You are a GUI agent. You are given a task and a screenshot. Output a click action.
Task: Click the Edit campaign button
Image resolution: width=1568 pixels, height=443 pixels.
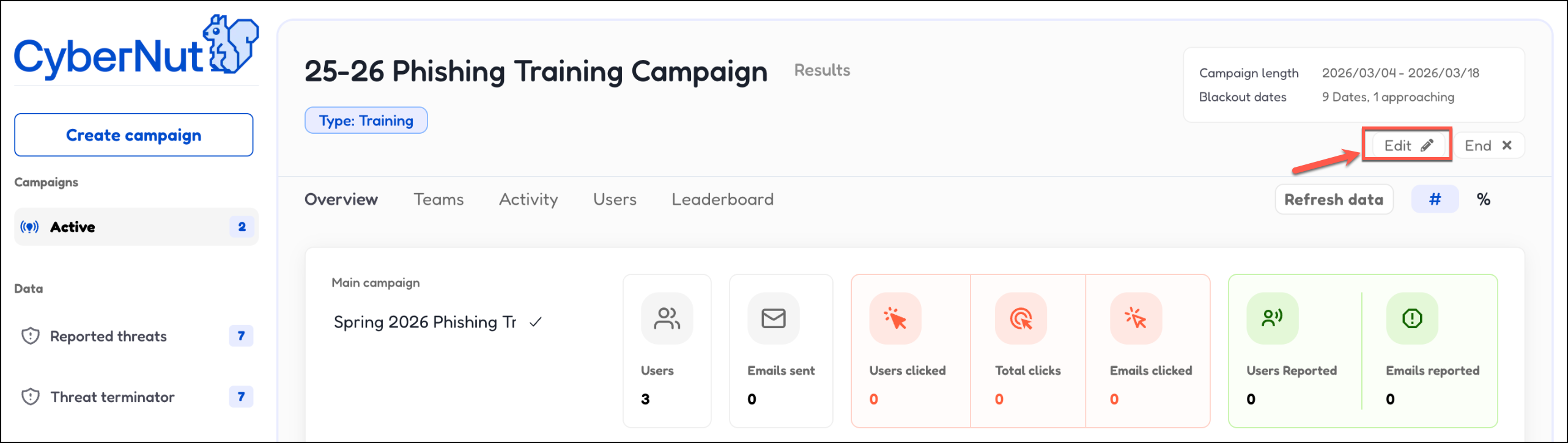(1407, 145)
